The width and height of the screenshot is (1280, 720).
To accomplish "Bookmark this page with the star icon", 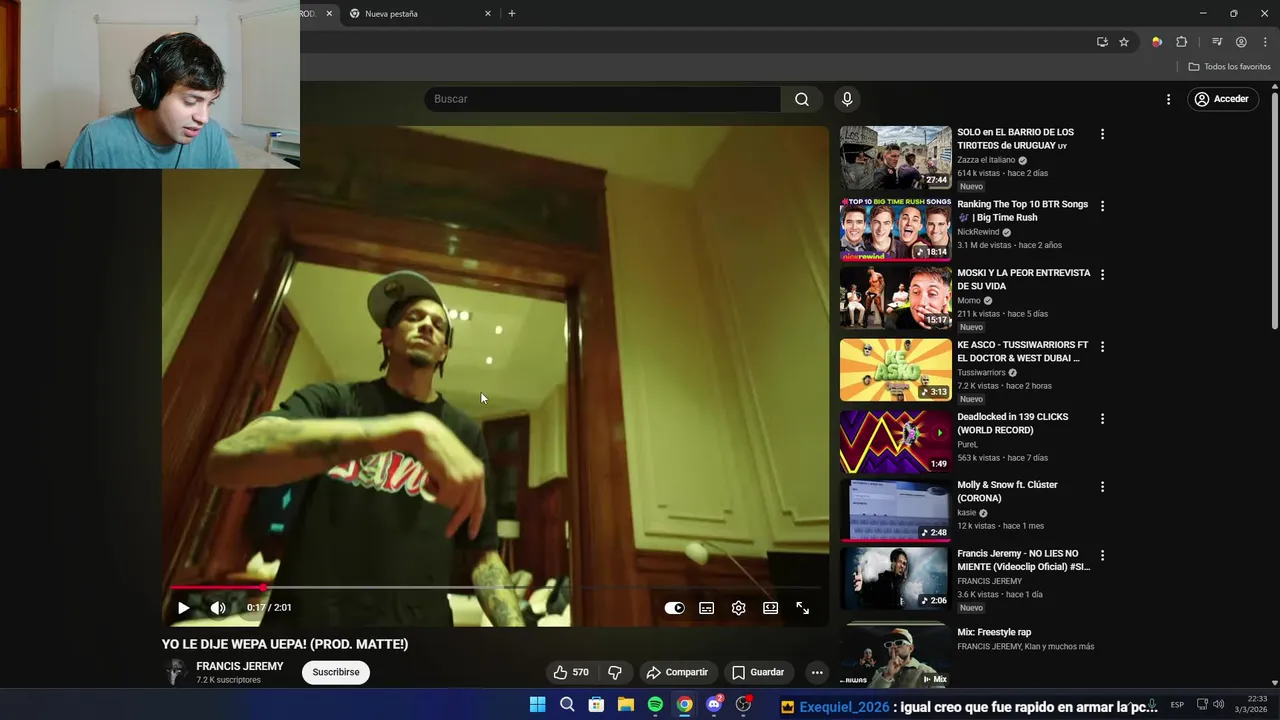I will tap(1124, 42).
